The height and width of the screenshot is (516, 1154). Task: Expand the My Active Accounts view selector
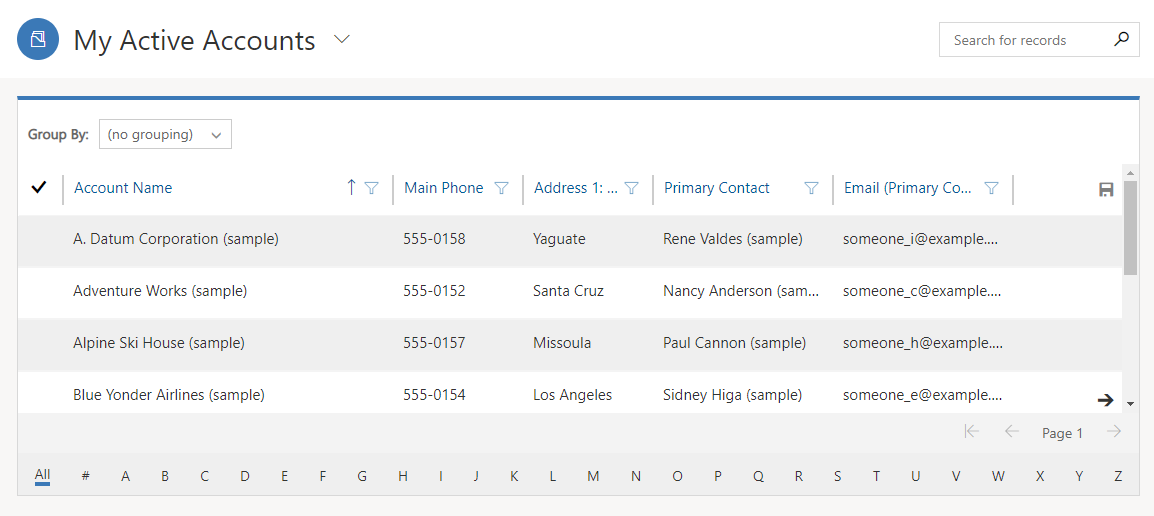pyautogui.click(x=341, y=40)
